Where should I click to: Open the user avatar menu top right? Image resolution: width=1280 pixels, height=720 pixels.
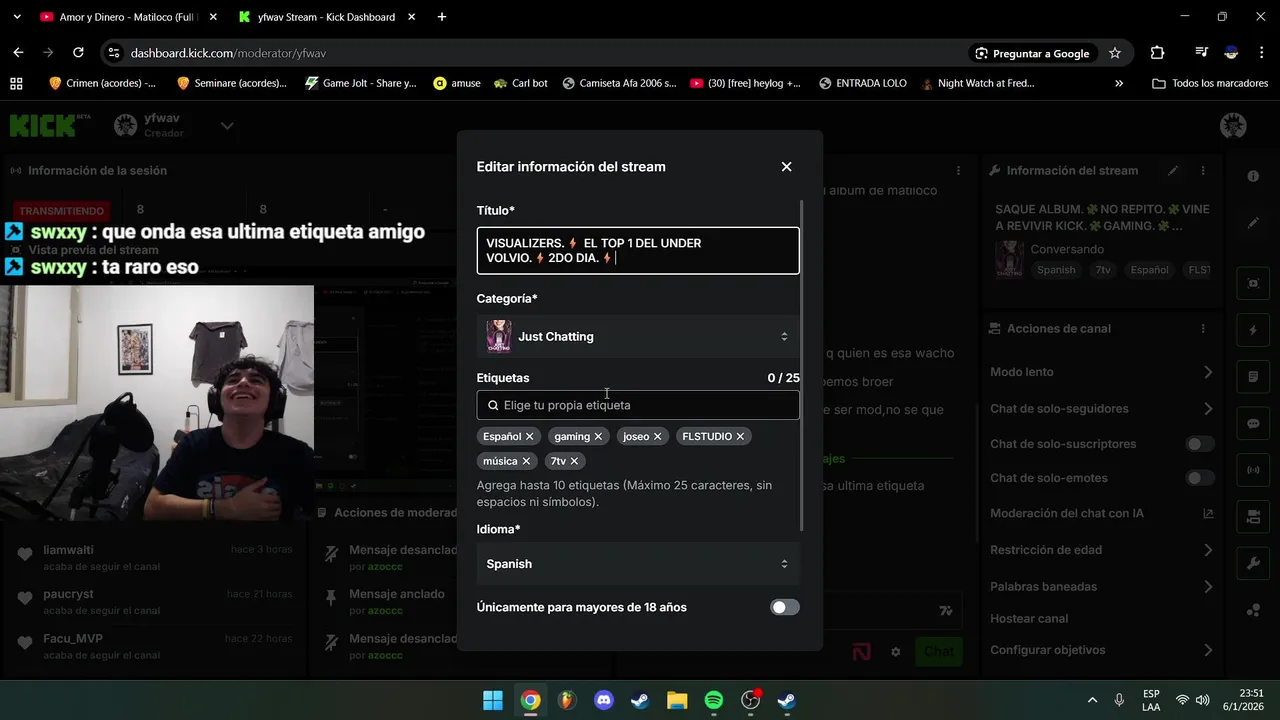tap(1234, 125)
